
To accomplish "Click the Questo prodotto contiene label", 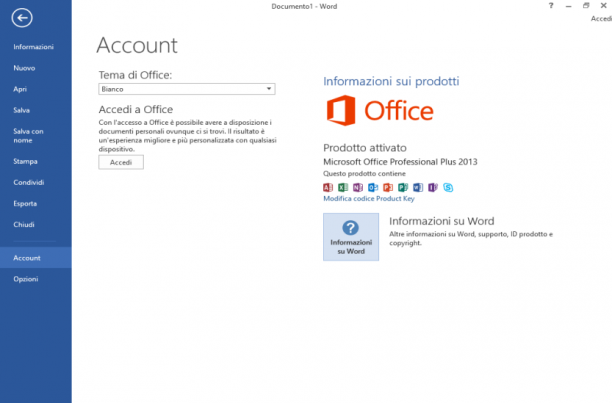I will (364, 174).
